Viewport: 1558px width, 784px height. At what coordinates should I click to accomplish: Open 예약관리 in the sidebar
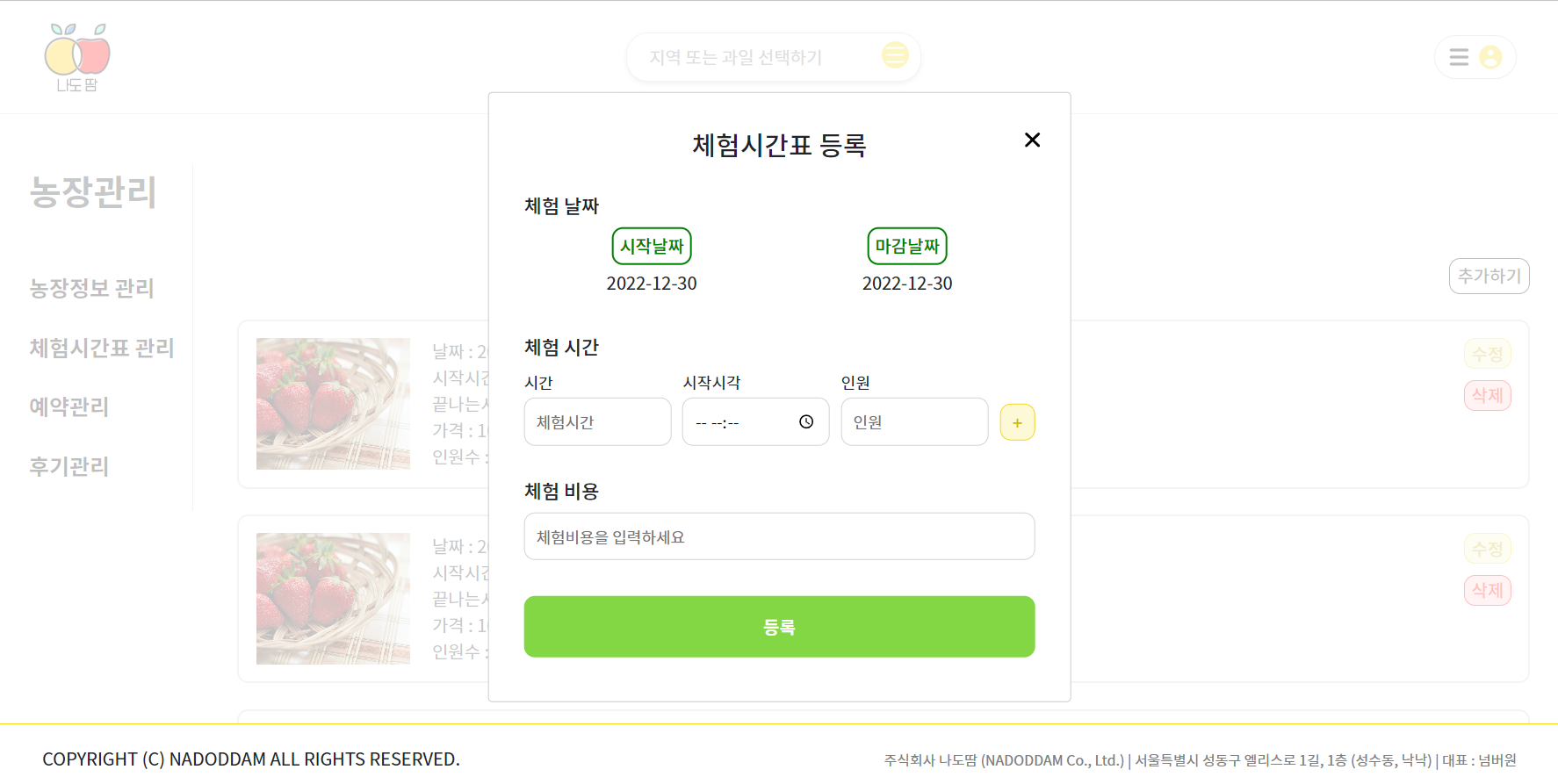click(x=68, y=406)
